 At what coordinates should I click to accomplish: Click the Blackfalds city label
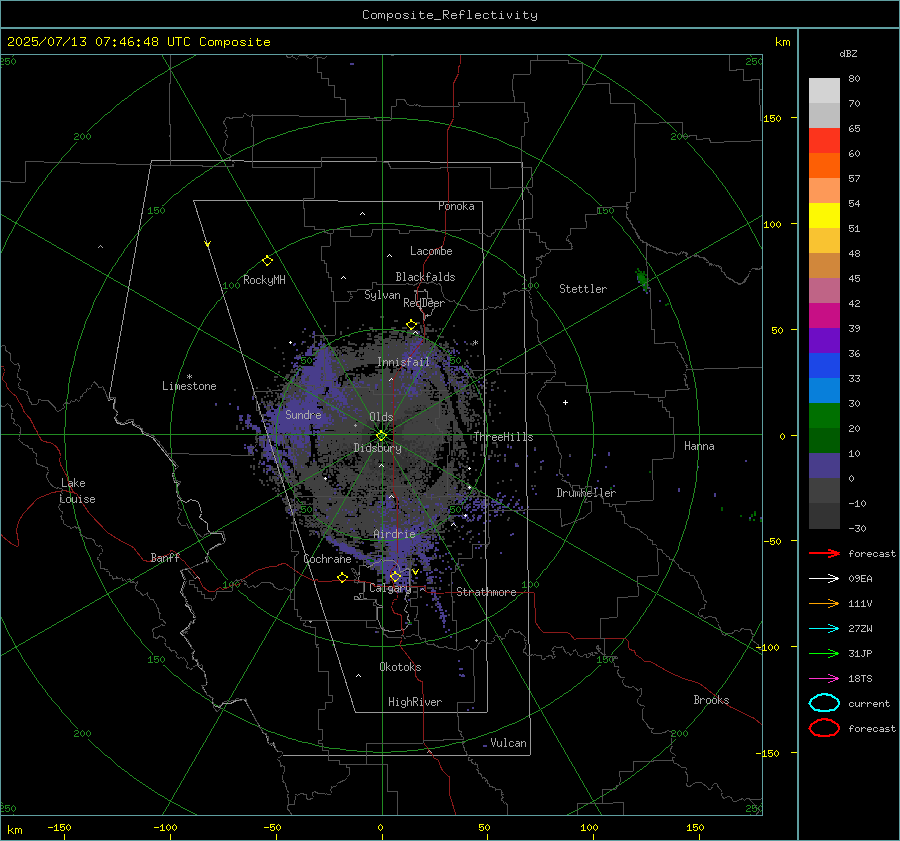[425, 277]
